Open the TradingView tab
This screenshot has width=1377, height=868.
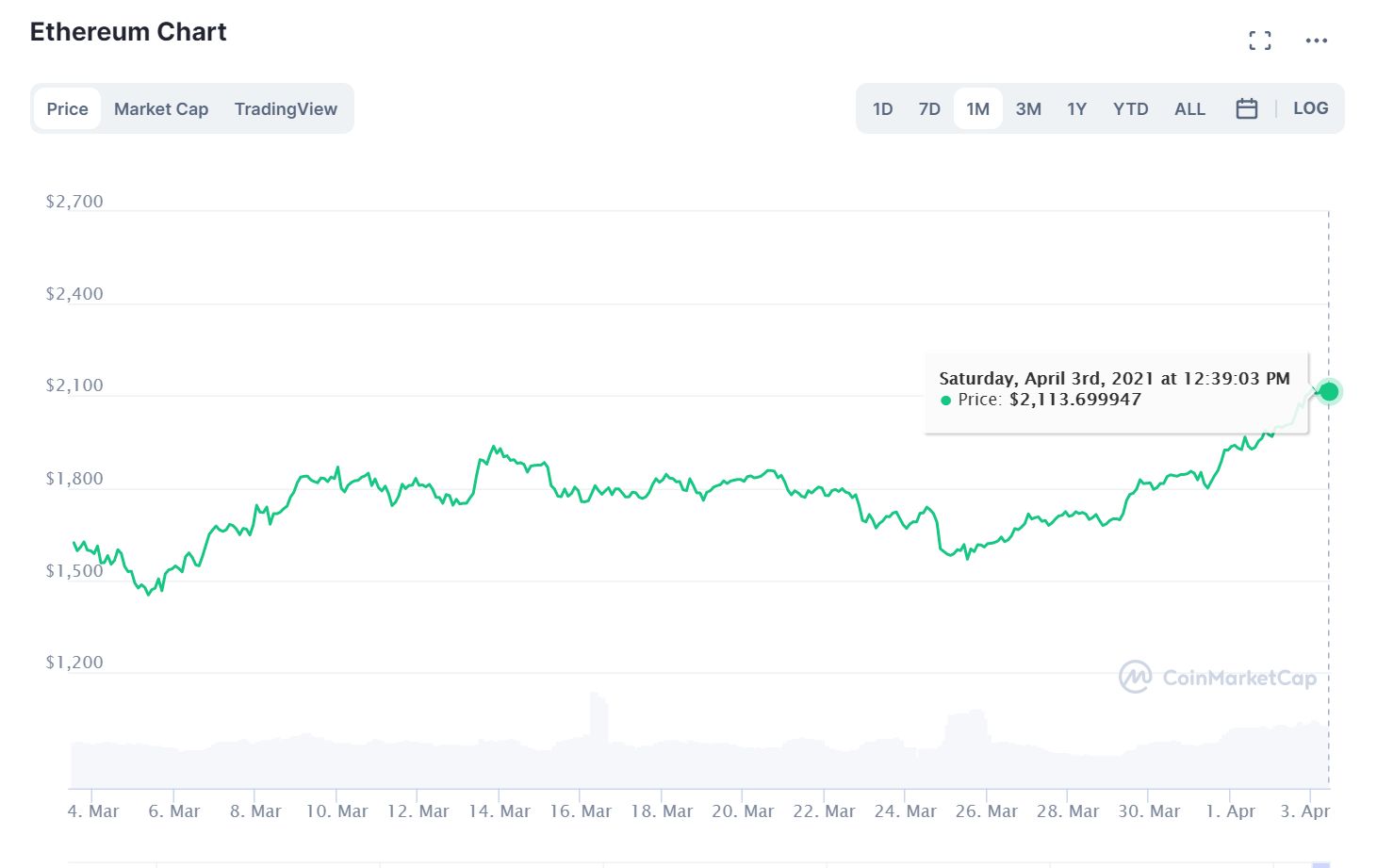286,108
